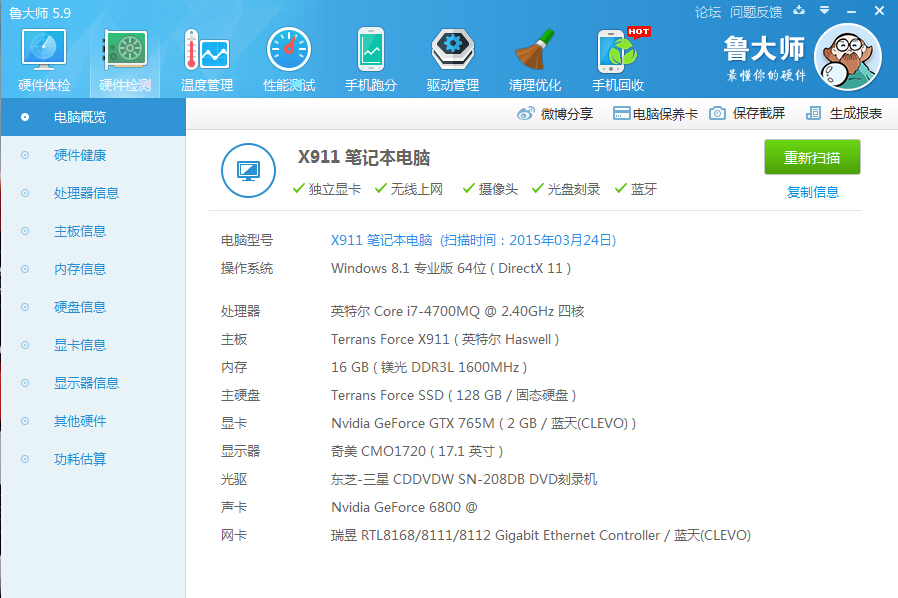Click the Terrans Force X911 motherboard value
Viewport: 898px width, 598px height.
click(x=445, y=339)
